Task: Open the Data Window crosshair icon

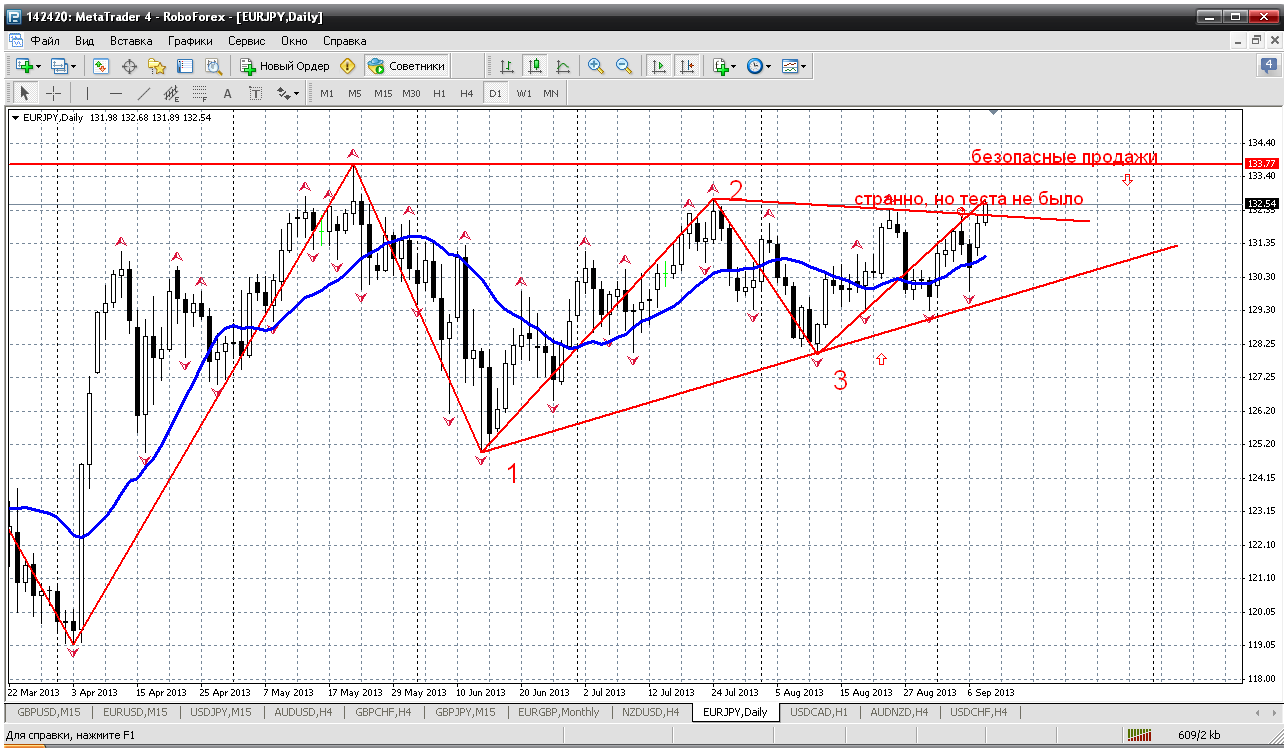Action: (129, 66)
